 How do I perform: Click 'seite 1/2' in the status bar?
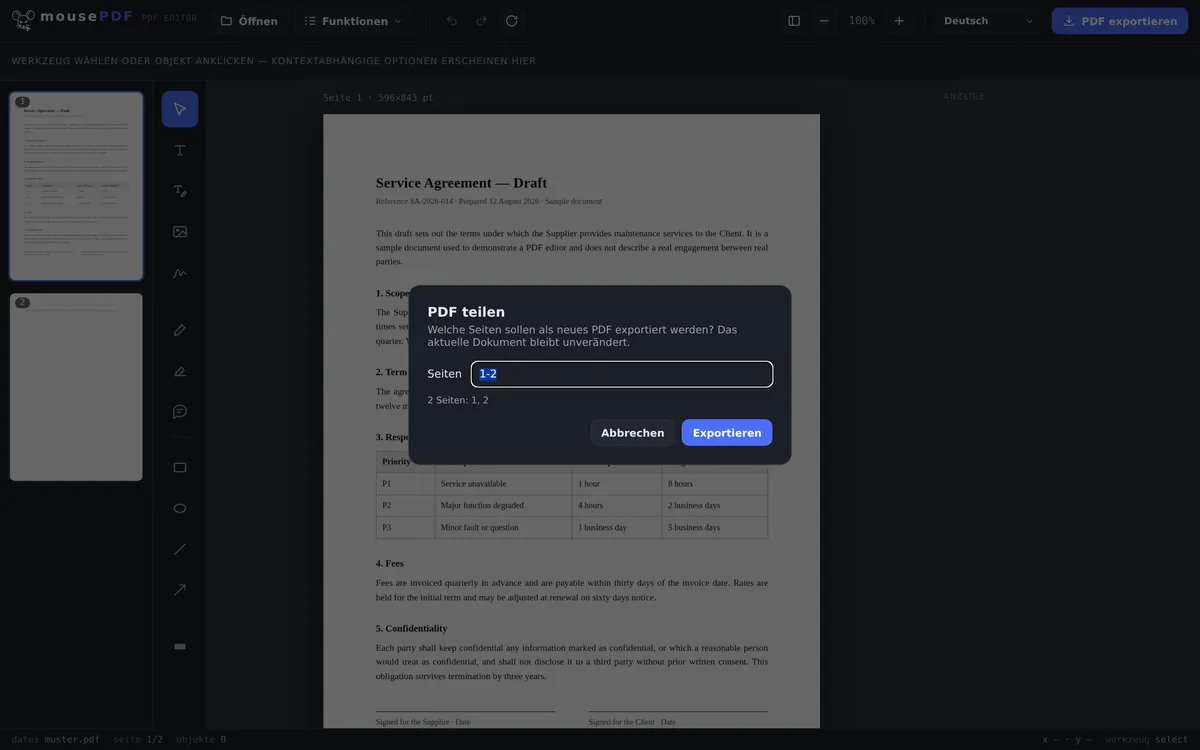(x=138, y=740)
